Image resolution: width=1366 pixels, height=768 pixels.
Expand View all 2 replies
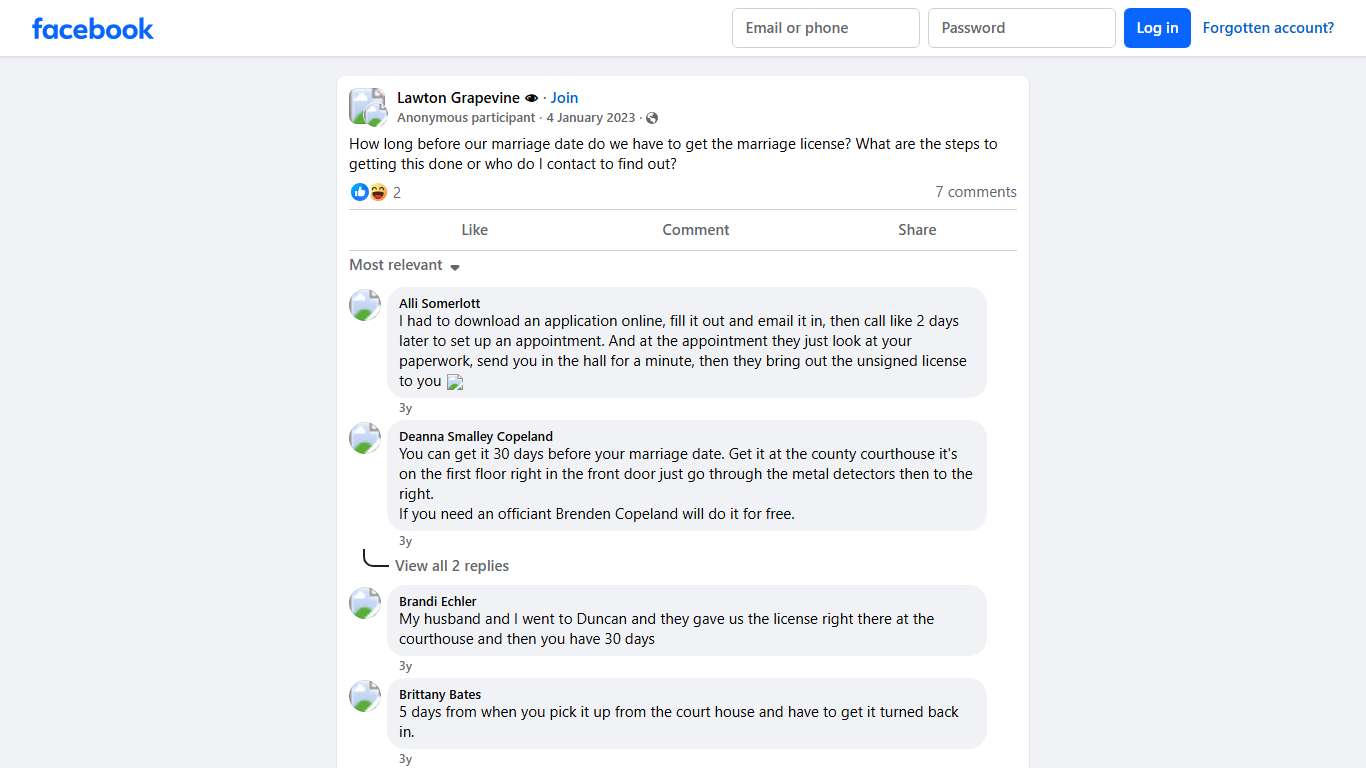pyautogui.click(x=451, y=566)
